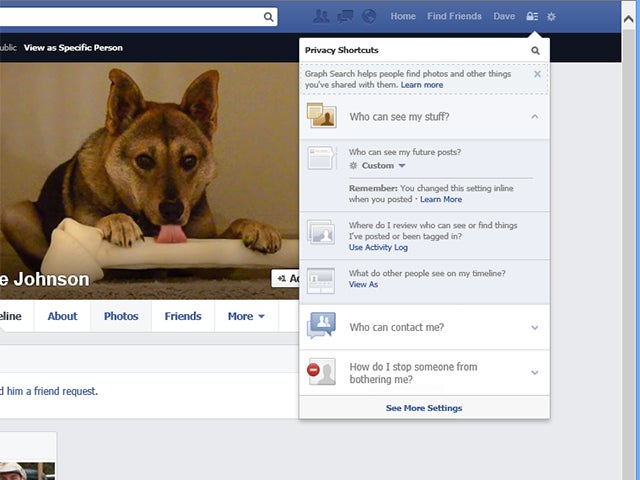Click the Add Friend button on the cover
Viewport: 640px width, 480px height.
(x=286, y=279)
